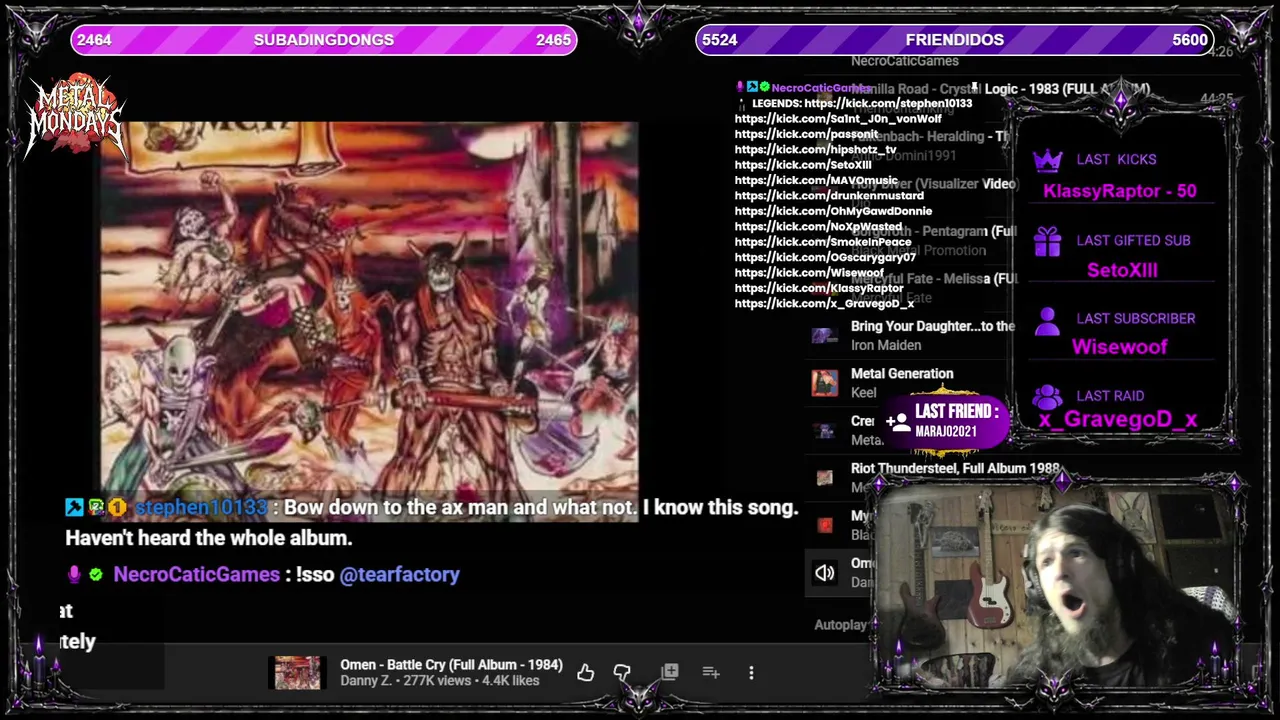This screenshot has height=720, width=1280.
Task: Click the @tearfactory mention in chat
Action: point(399,575)
